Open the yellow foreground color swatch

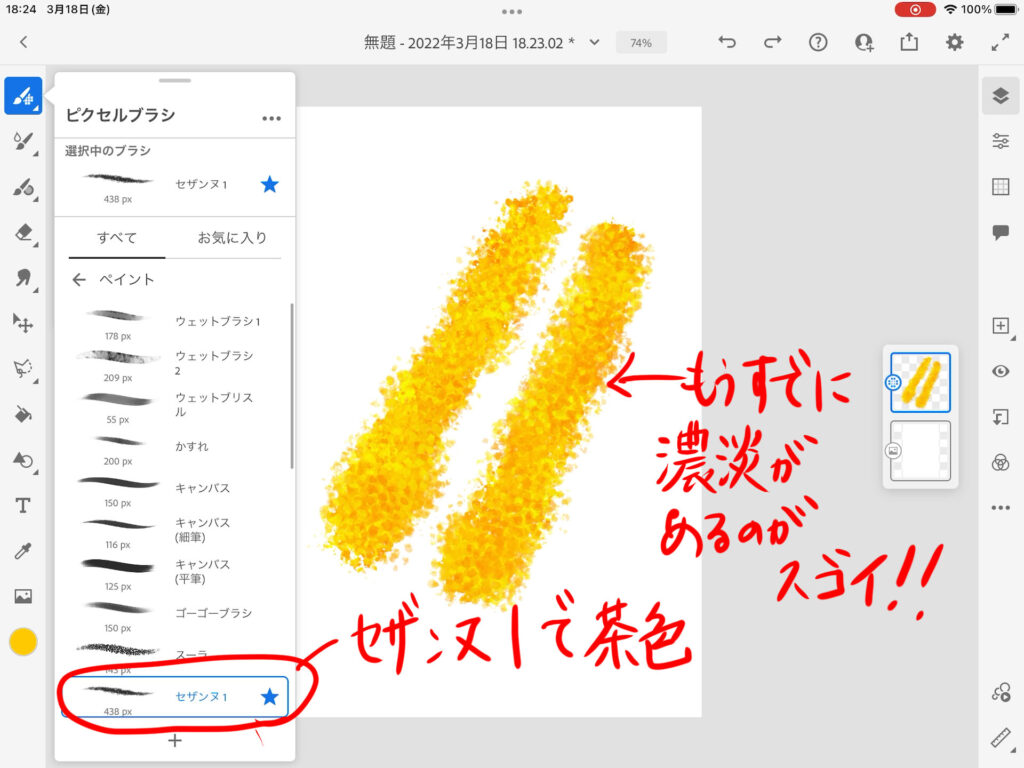[x=23, y=642]
